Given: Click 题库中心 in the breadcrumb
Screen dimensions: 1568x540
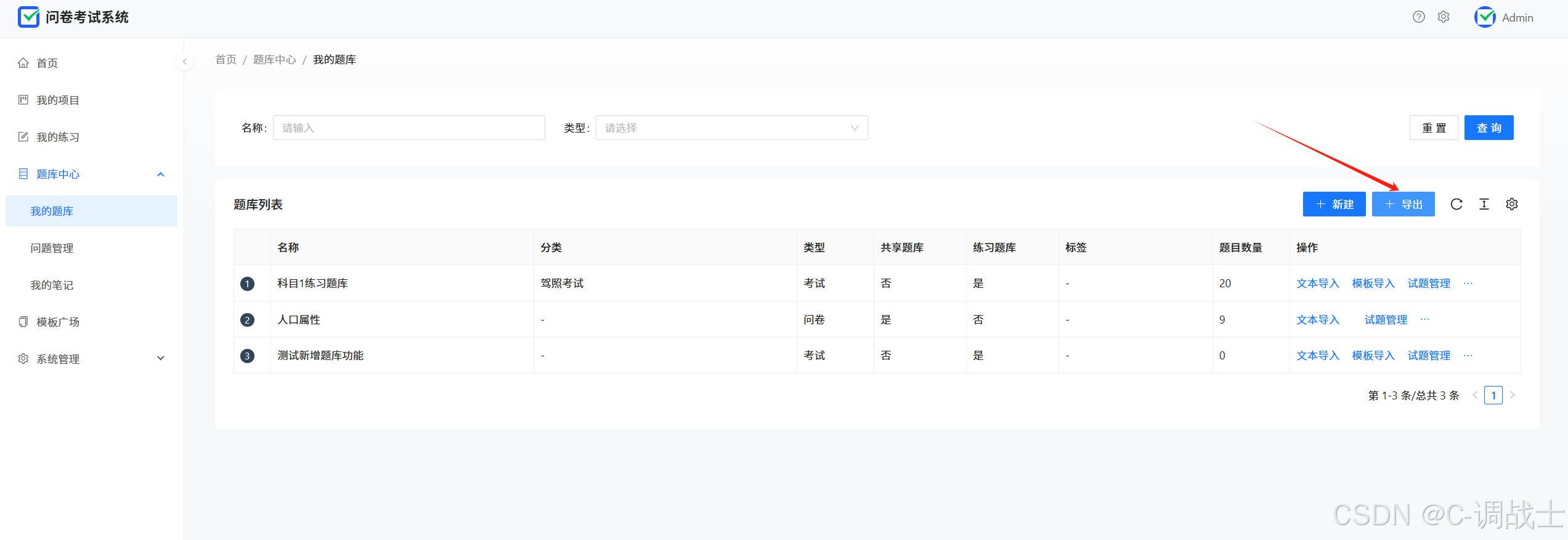Looking at the screenshot, I should [274, 60].
